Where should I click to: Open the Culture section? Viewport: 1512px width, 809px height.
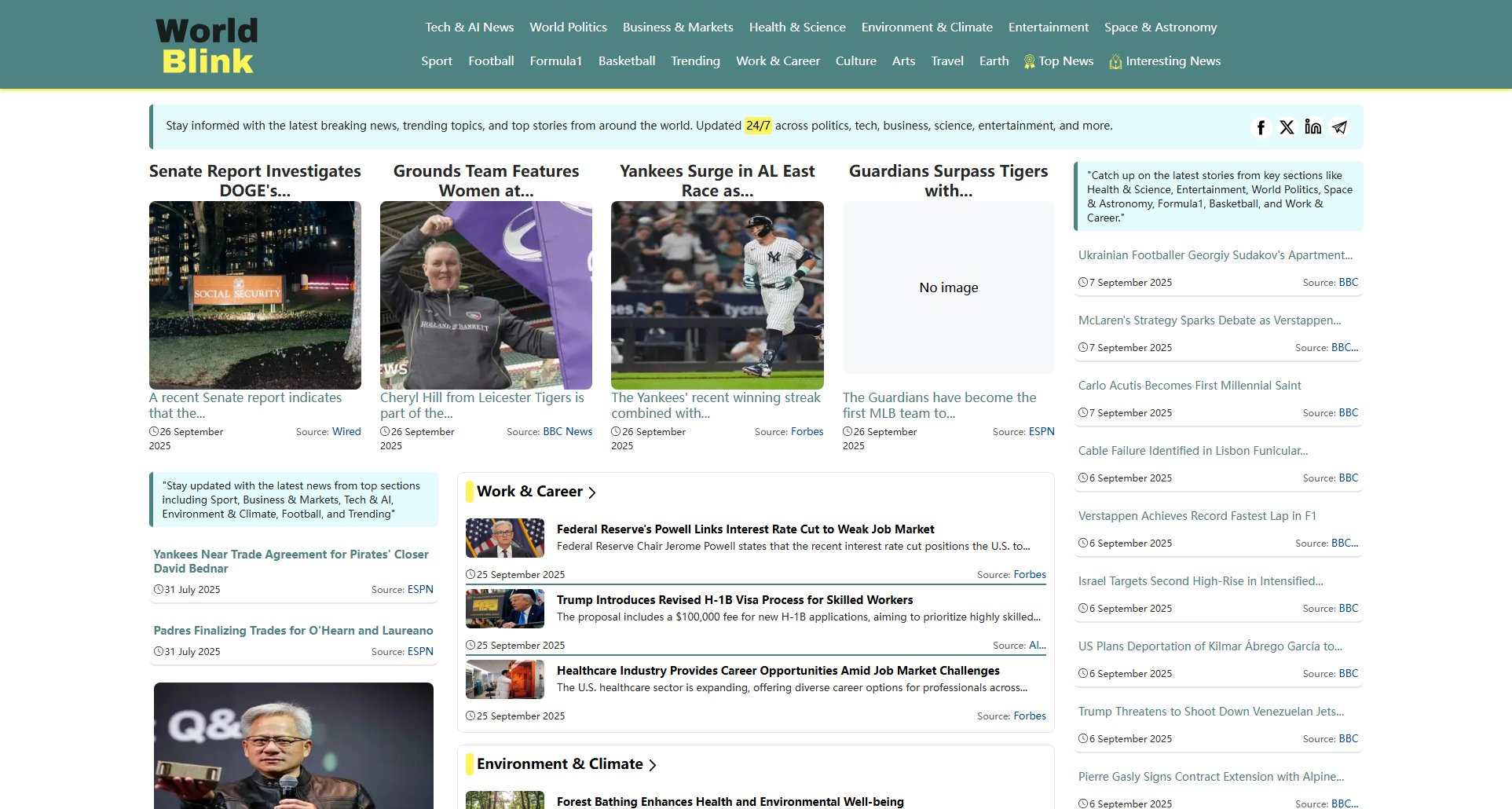click(855, 61)
